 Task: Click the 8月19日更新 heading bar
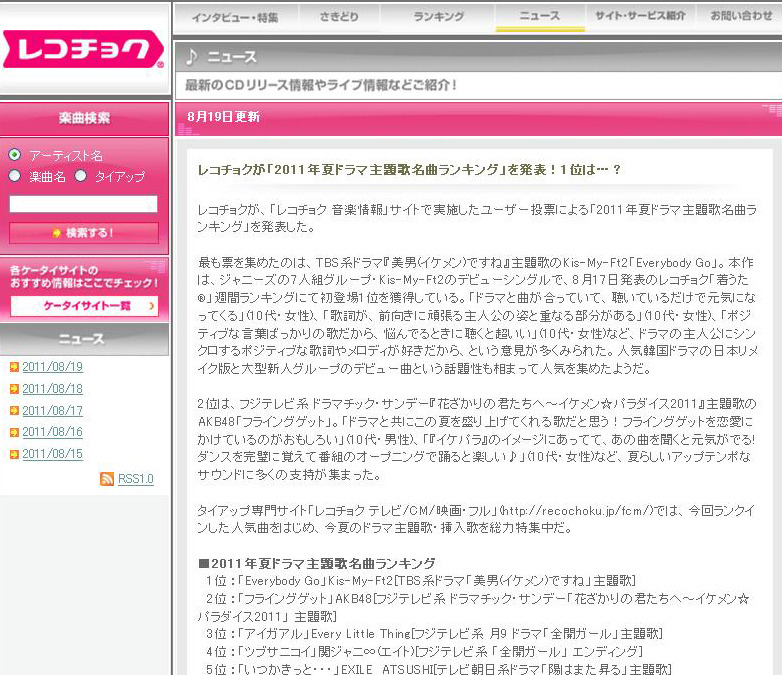tap(478, 119)
